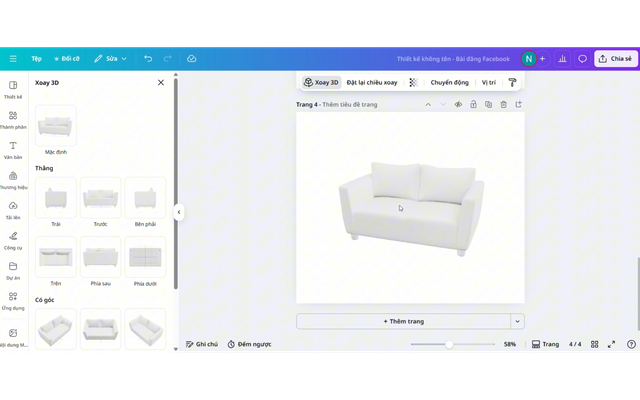The height and width of the screenshot is (400, 640).
Task: Open Ghi chú notes
Action: point(202,344)
